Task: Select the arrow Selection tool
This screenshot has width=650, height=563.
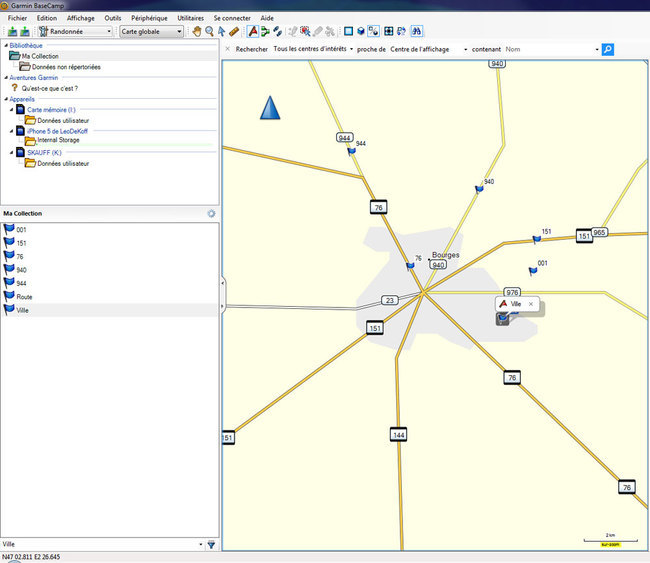Action: tap(221, 31)
